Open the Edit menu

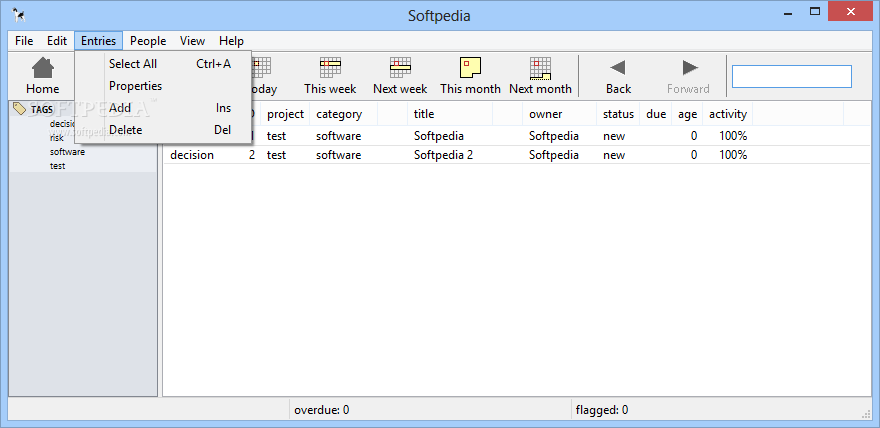[x=57, y=41]
